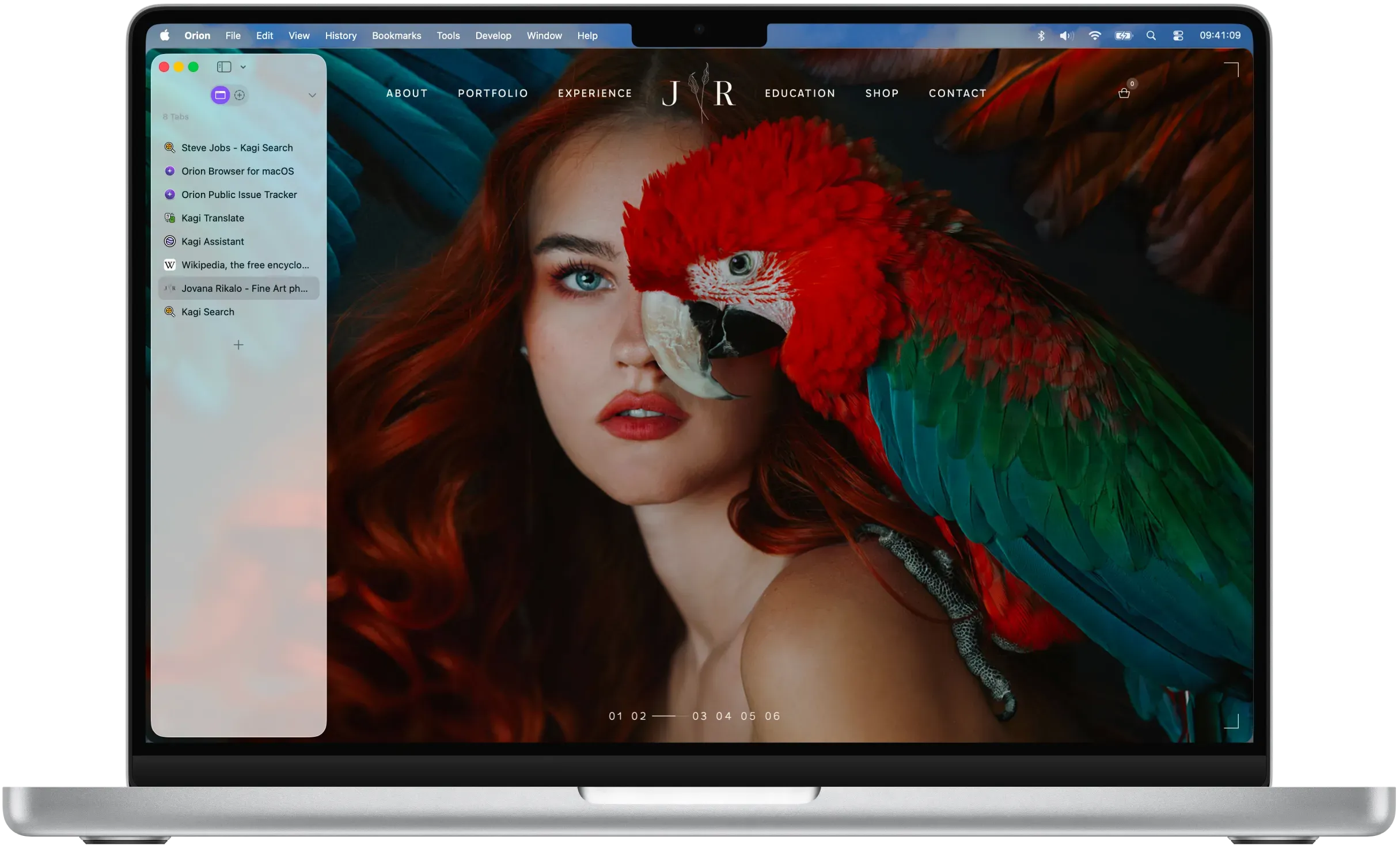Open the PORTFOLIO navigation link
The width and height of the screenshot is (1400, 845).
[x=493, y=93]
